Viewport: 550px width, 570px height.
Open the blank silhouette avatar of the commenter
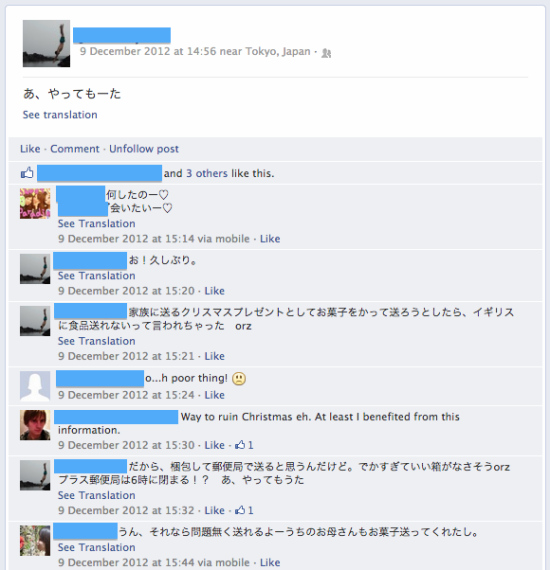tap(35, 386)
